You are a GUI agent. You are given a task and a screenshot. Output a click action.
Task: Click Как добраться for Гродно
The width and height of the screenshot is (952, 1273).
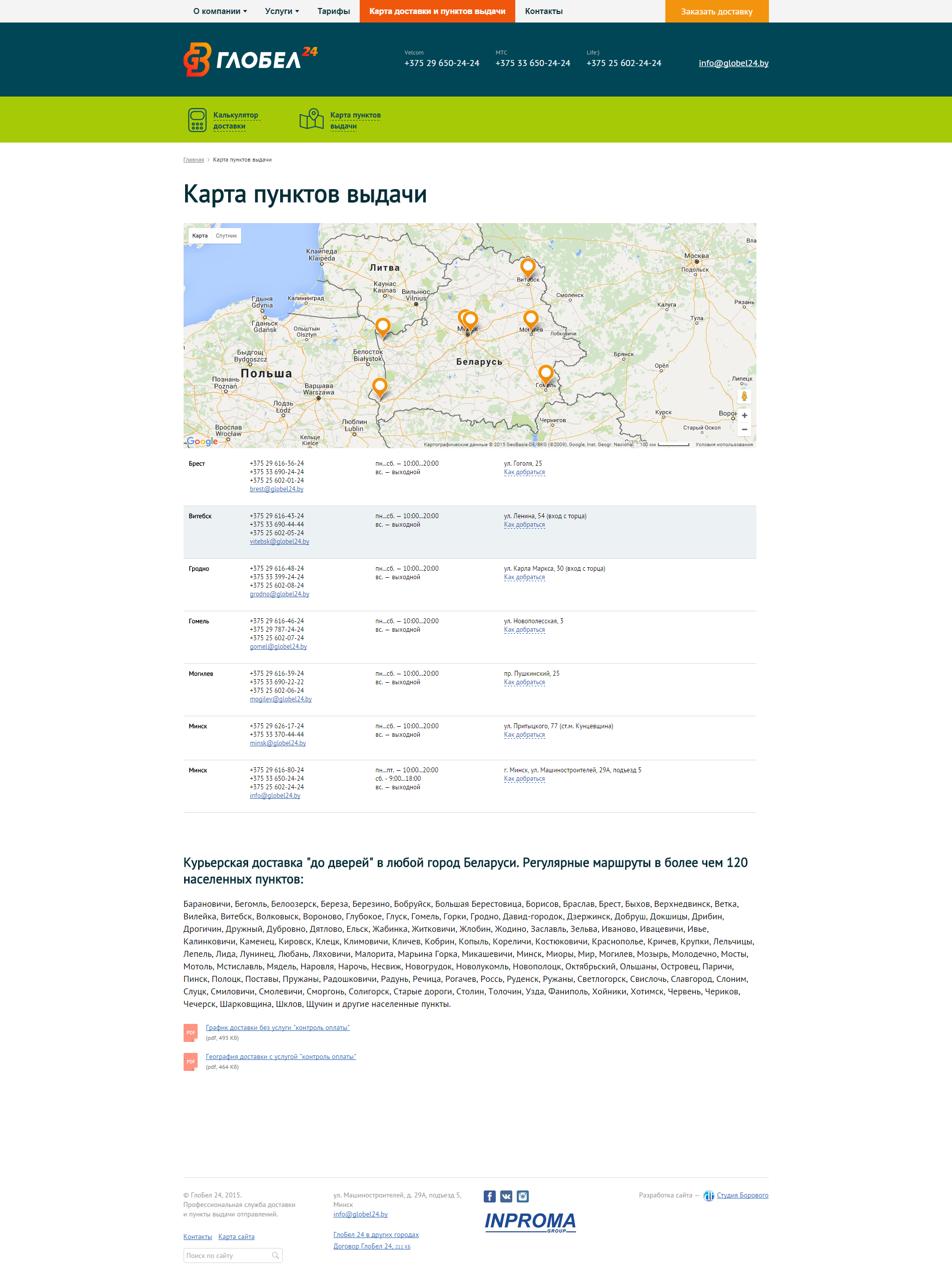[x=524, y=577]
